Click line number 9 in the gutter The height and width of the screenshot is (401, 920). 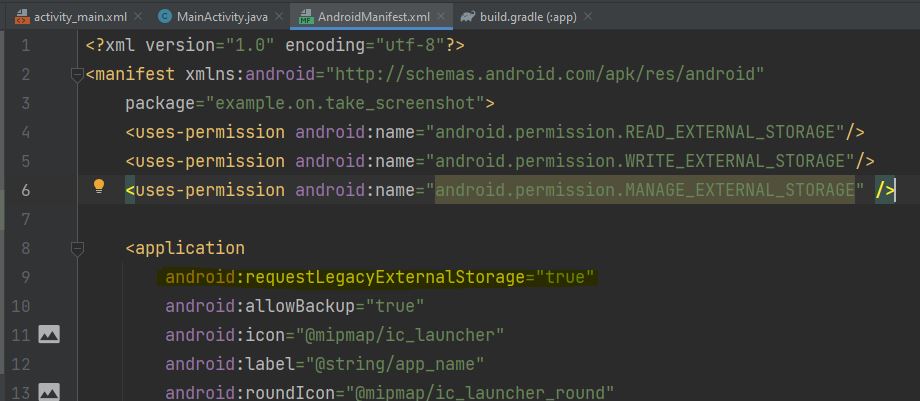[x=25, y=277]
